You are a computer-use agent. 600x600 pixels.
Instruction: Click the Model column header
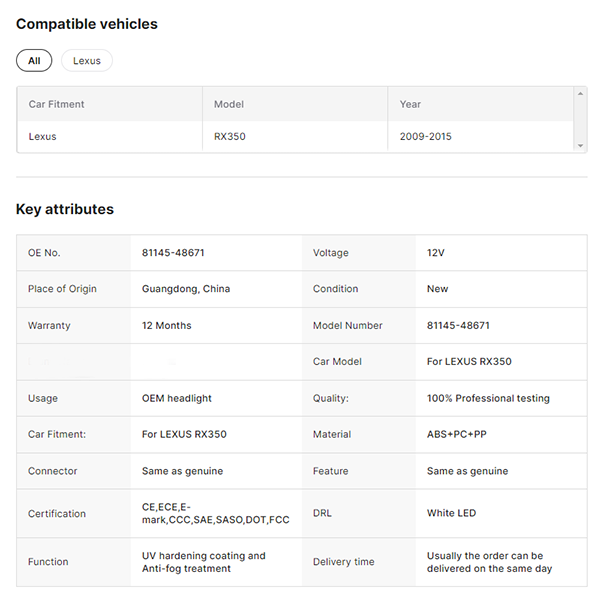coord(229,104)
